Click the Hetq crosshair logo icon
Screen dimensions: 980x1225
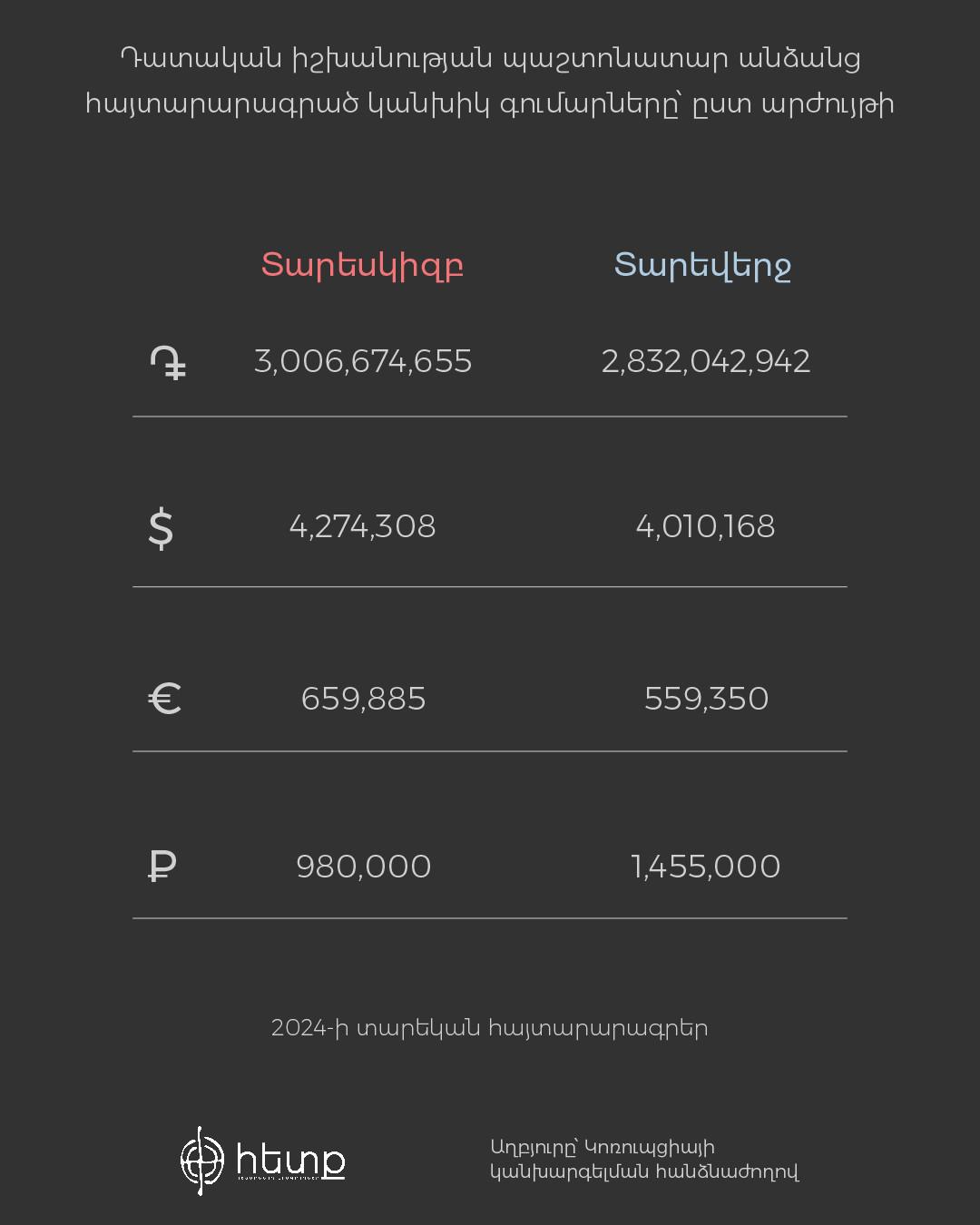(x=201, y=1161)
